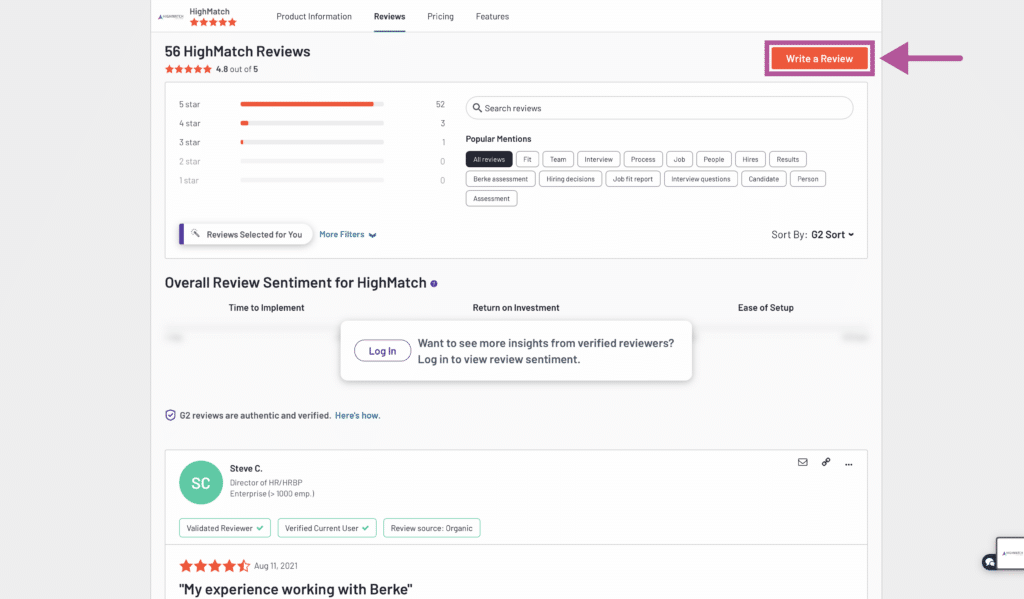Open the chat bubble widget icon
Viewport: 1024px width, 599px height.
tap(989, 562)
